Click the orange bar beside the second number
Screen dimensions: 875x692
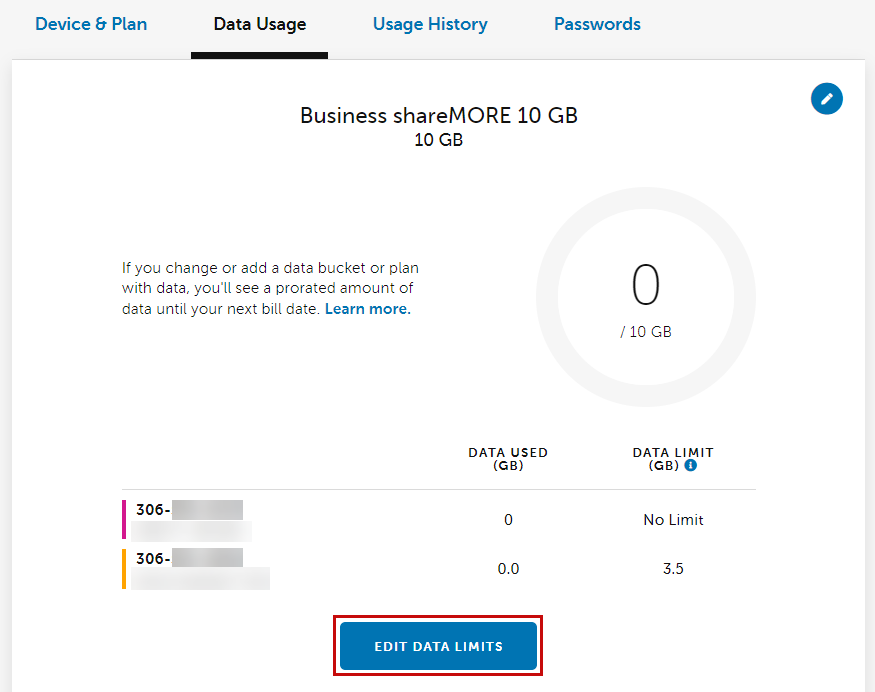[x=123, y=567]
